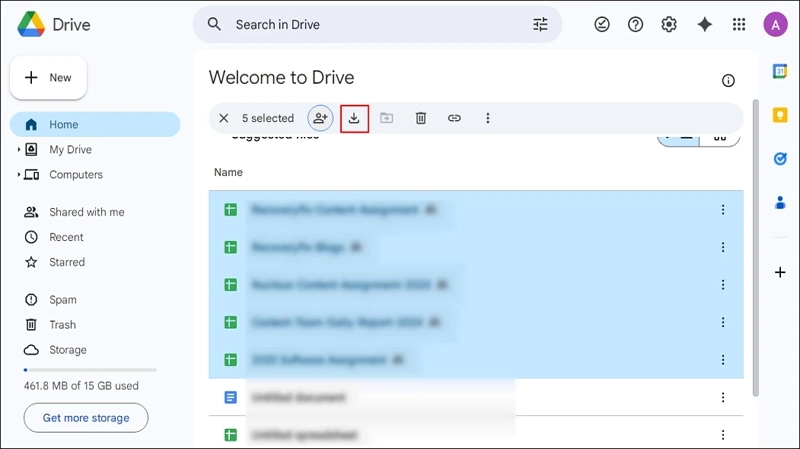Image resolution: width=800 pixels, height=449 pixels.
Task: Open more options for the document row
Action: pos(723,397)
